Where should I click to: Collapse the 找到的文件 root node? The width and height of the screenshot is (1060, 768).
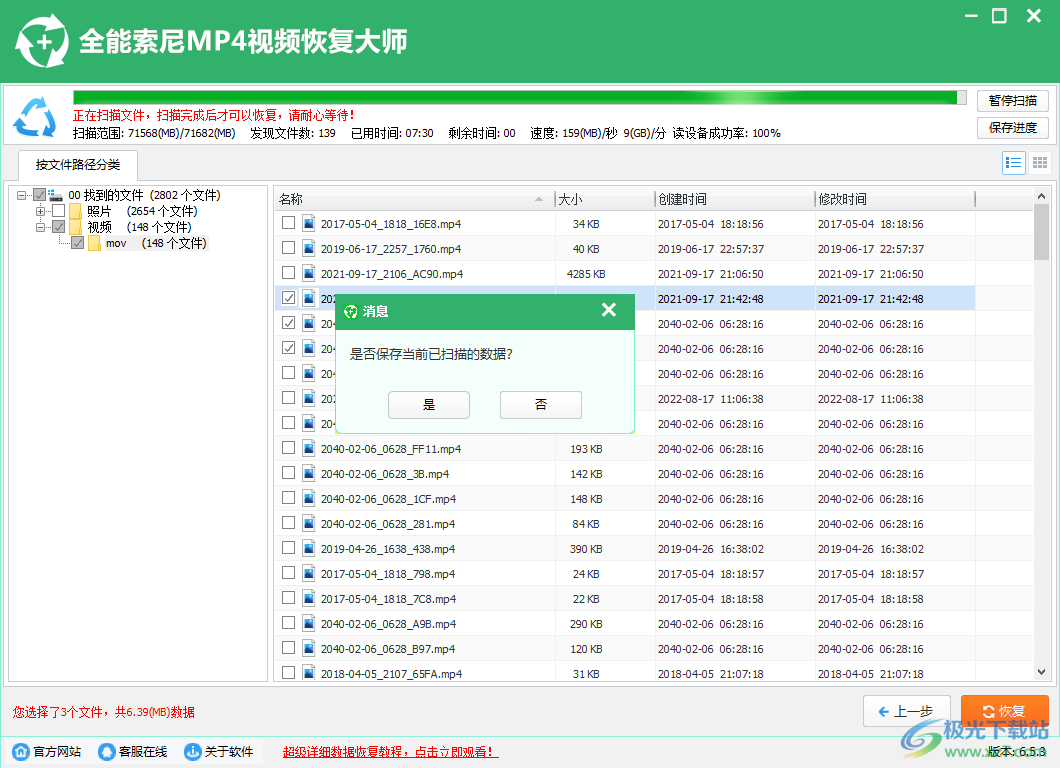coord(22,195)
